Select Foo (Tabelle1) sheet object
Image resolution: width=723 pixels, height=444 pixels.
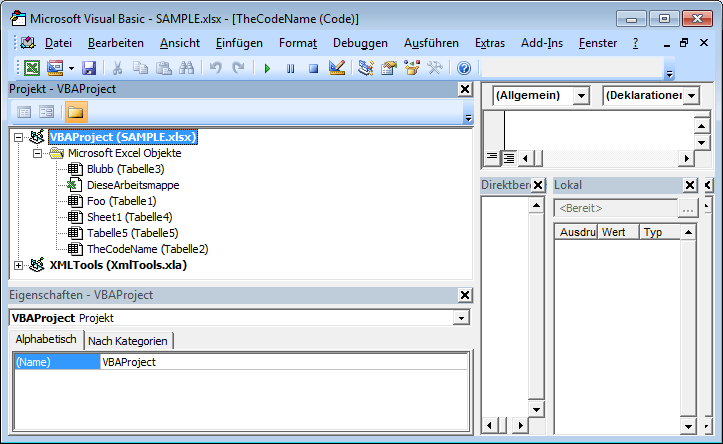[x=122, y=201]
